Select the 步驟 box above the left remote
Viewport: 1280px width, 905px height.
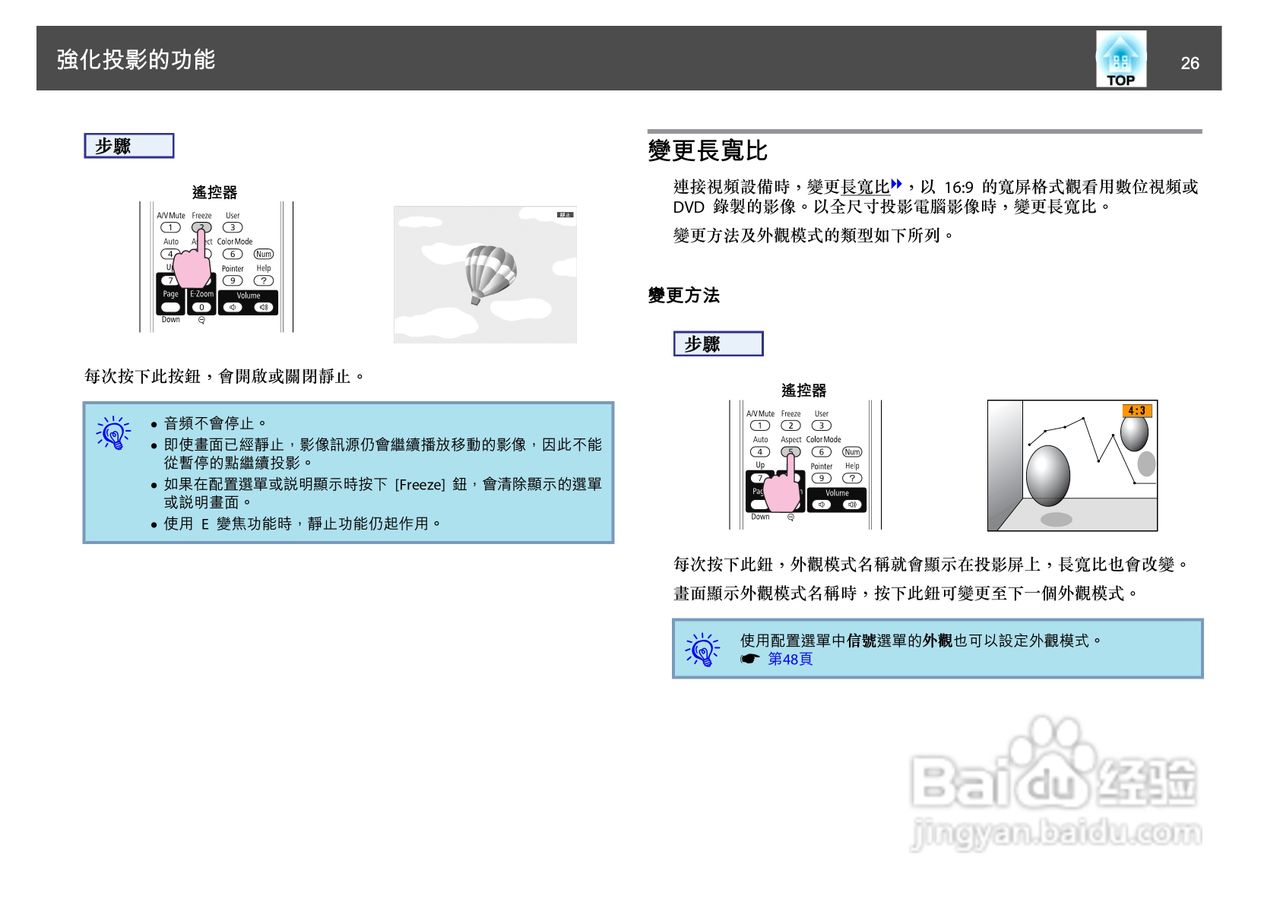coord(128,145)
